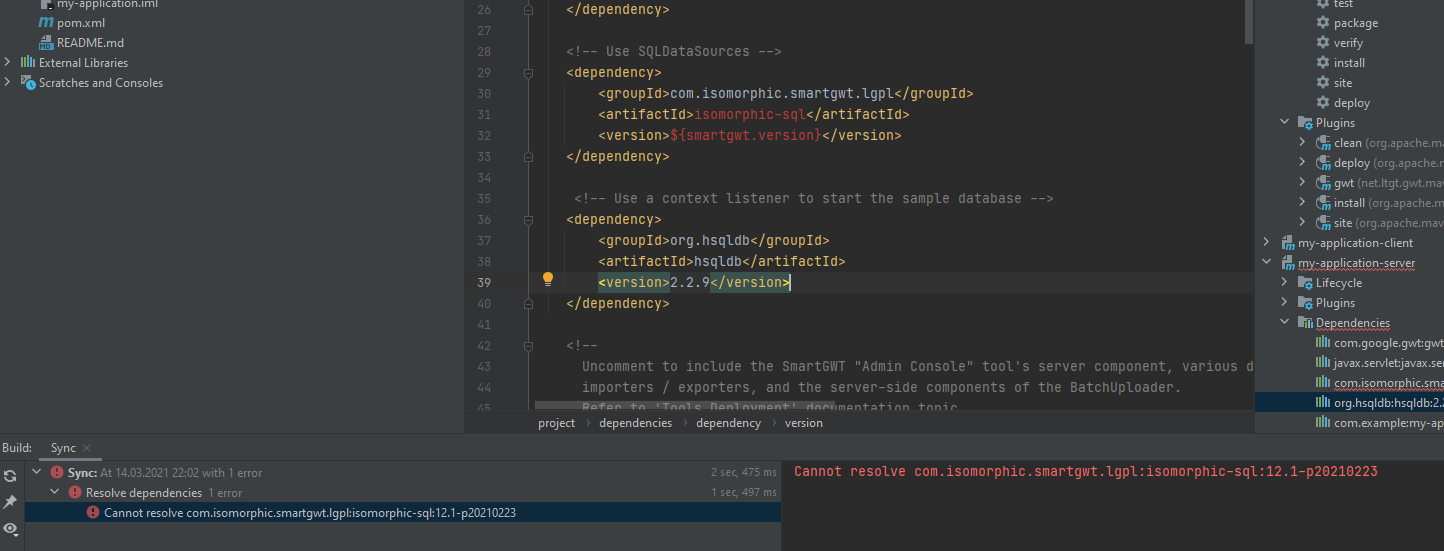The height and width of the screenshot is (551, 1444).
Task: Click the version breadcrumb
Action: click(x=804, y=423)
